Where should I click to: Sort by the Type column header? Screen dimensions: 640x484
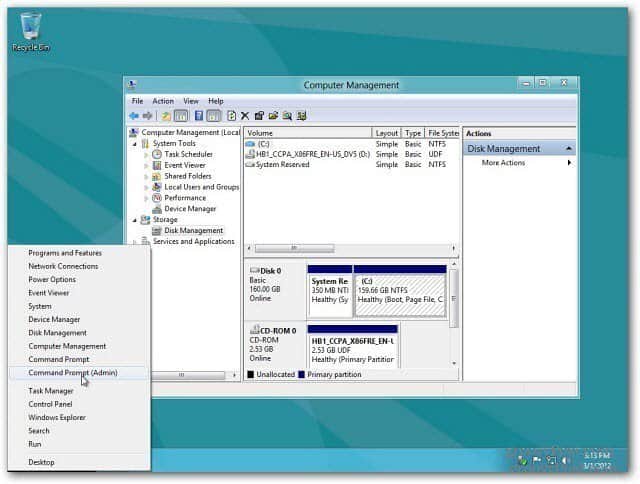413,133
